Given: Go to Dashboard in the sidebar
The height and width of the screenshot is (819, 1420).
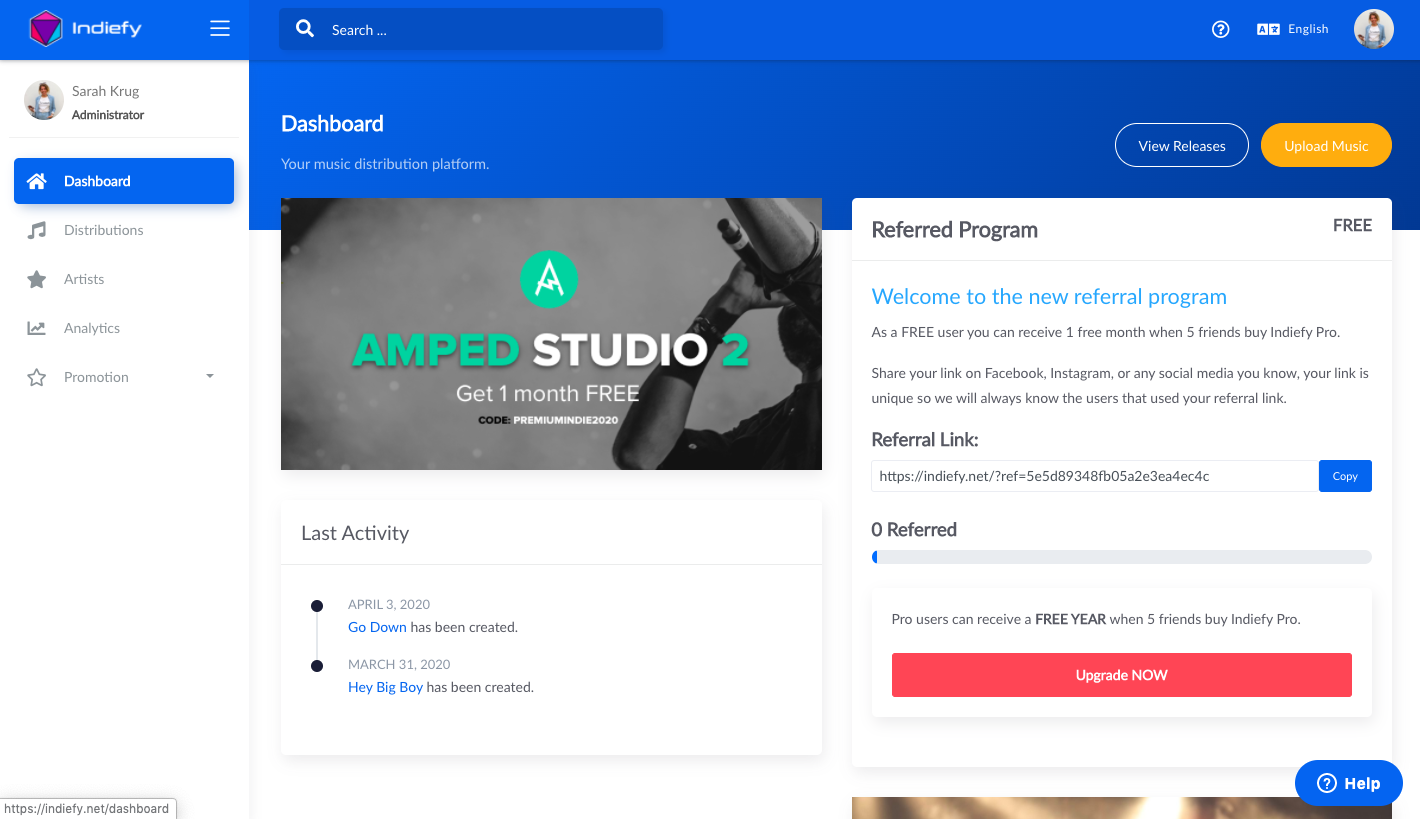Looking at the screenshot, I should coord(124,181).
